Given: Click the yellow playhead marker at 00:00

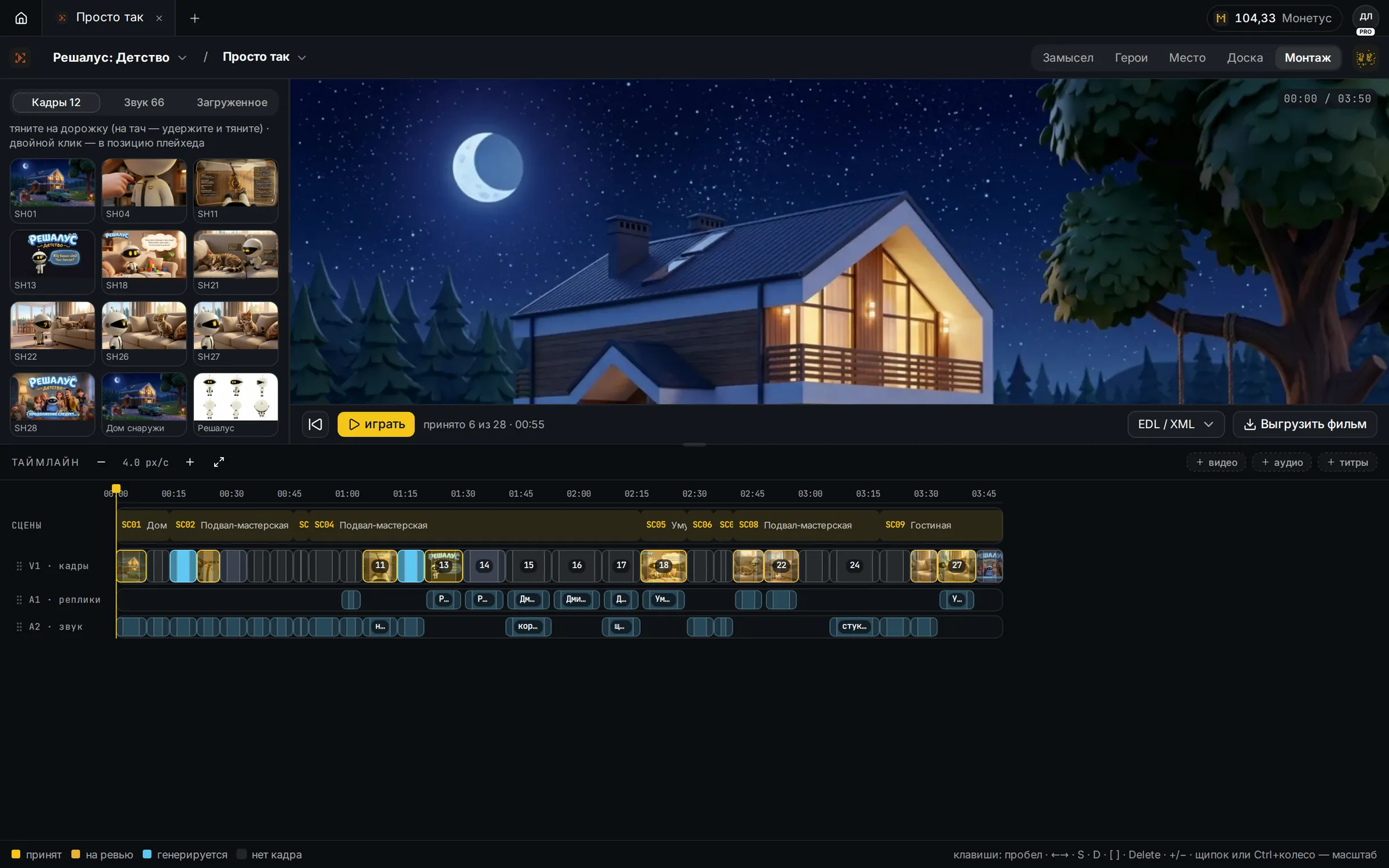Looking at the screenshot, I should pos(116,488).
